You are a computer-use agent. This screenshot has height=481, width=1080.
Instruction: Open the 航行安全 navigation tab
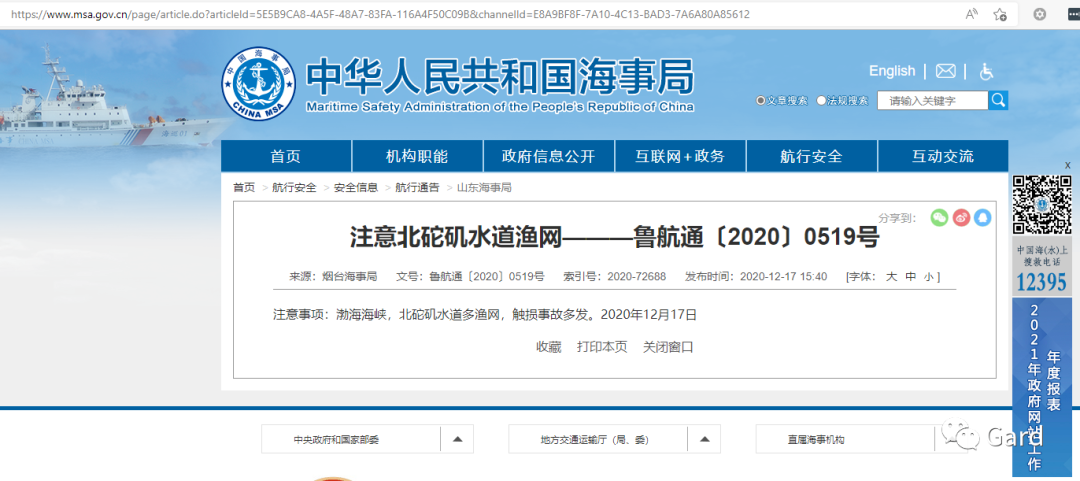[x=811, y=156]
